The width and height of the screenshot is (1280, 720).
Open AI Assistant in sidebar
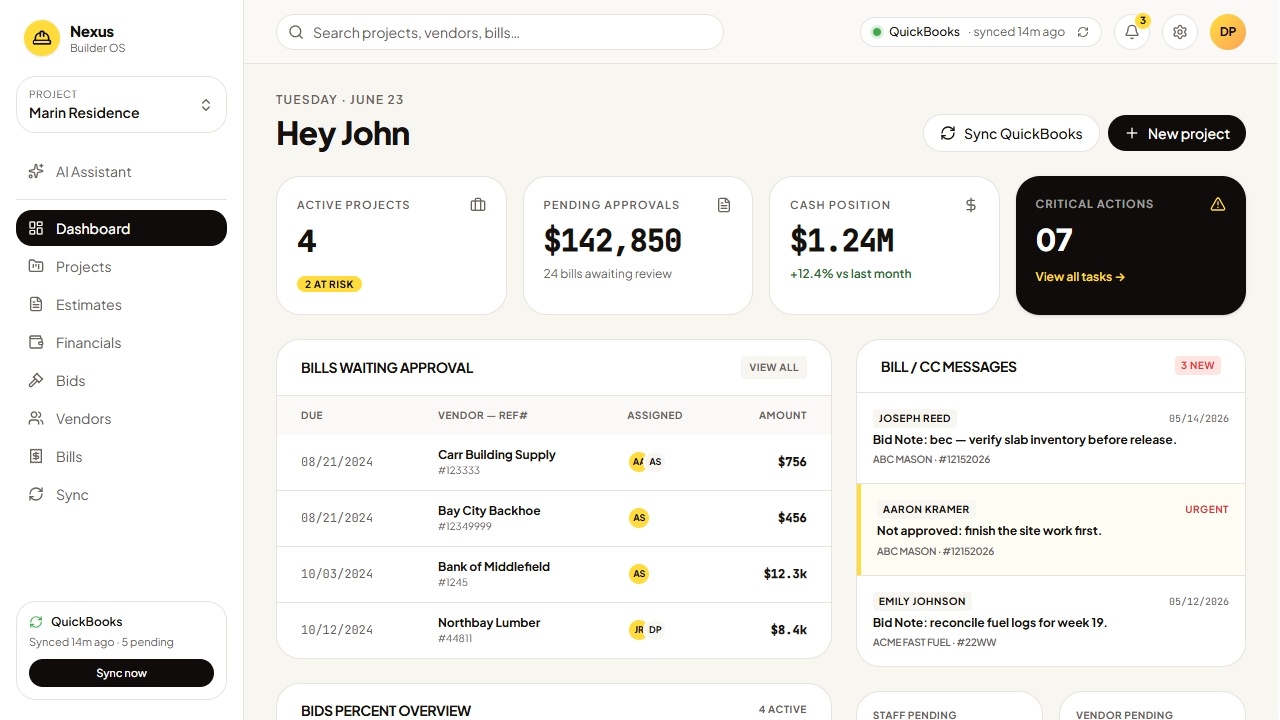[x=121, y=172]
